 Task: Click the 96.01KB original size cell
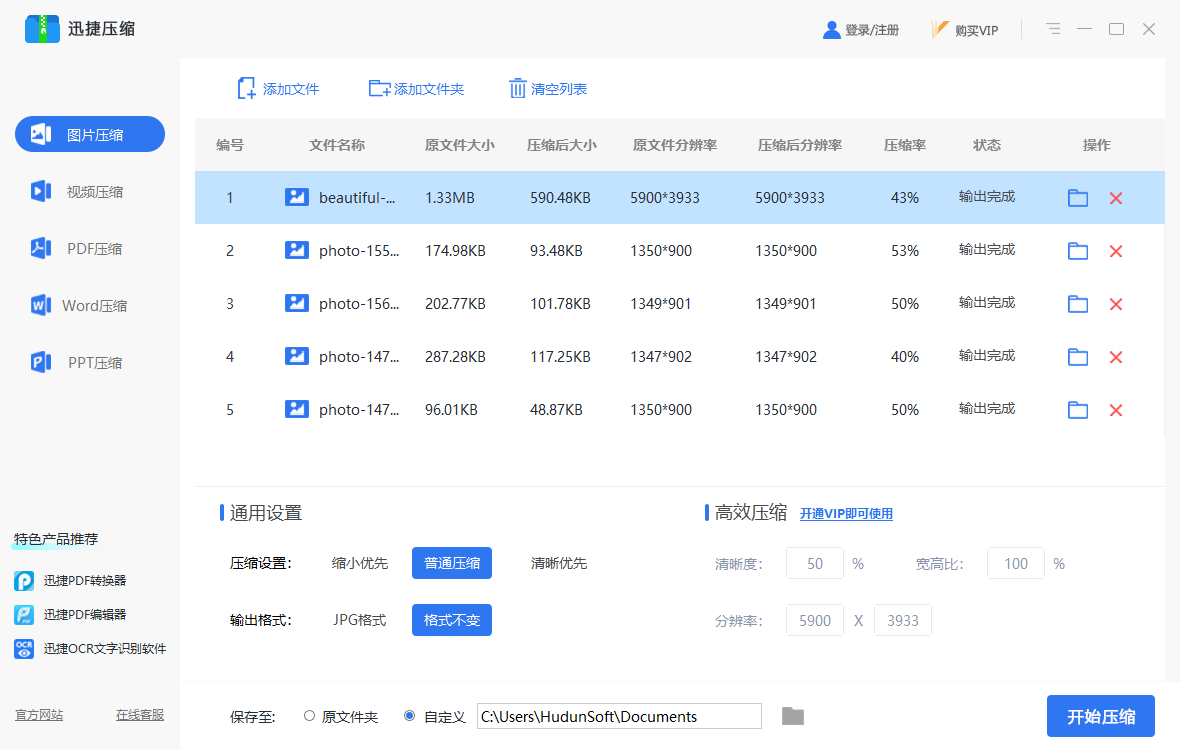coord(452,410)
